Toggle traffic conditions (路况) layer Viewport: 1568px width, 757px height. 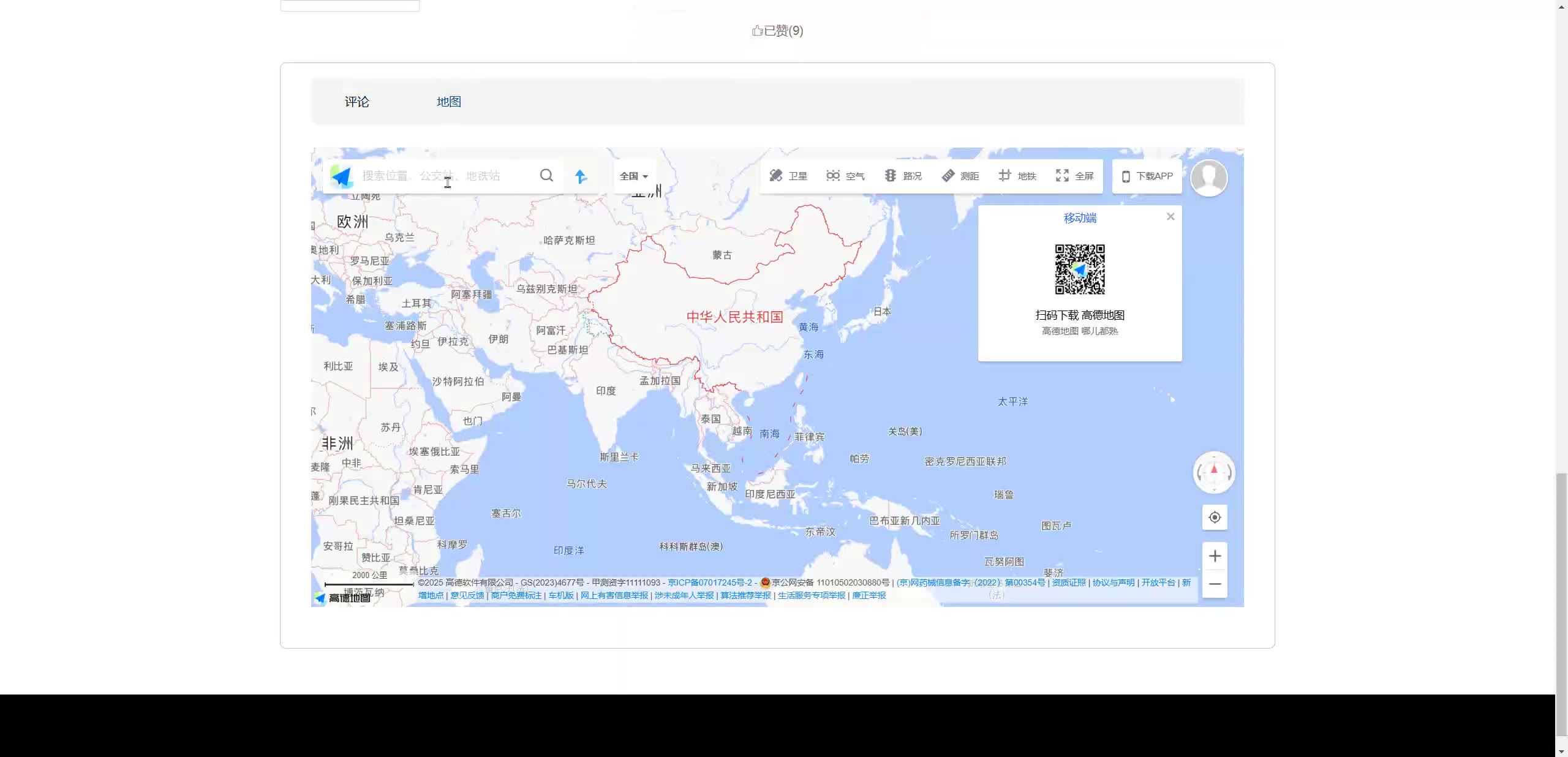(903, 176)
